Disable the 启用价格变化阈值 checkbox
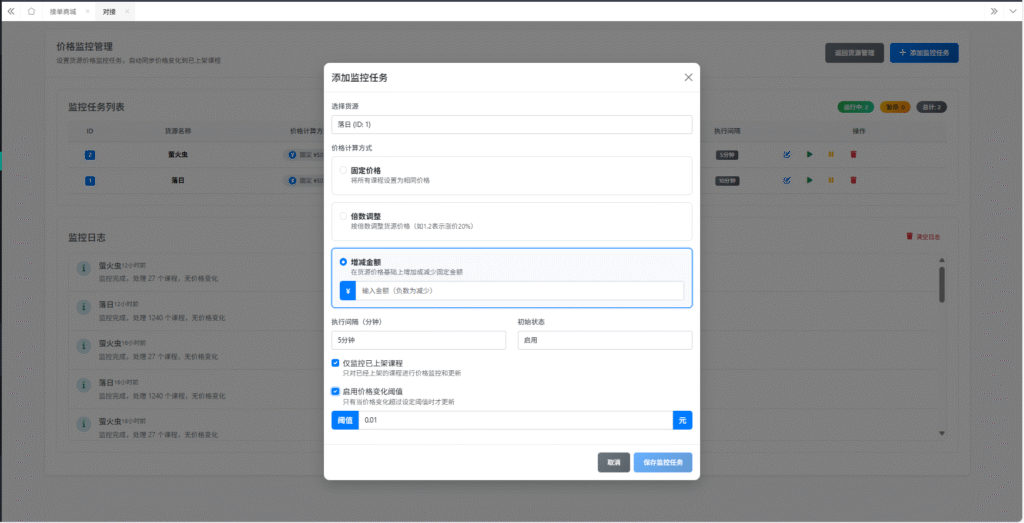This screenshot has height=523, width=1024. coord(336,391)
